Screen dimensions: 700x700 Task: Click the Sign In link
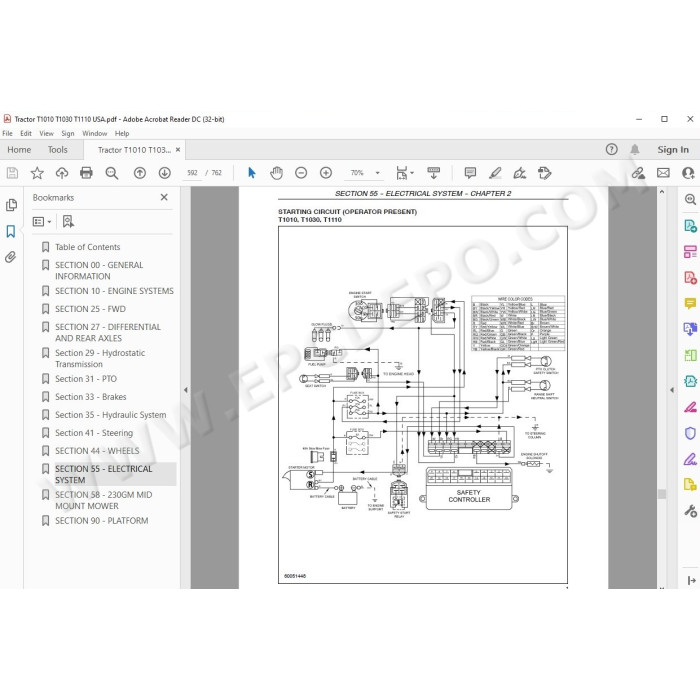tap(673, 150)
